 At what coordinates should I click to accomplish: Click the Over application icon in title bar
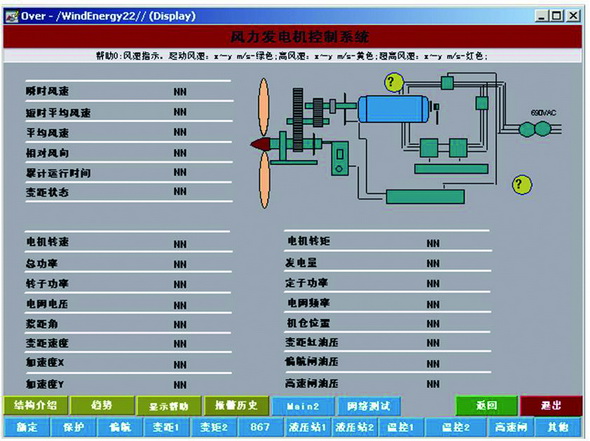12,16
